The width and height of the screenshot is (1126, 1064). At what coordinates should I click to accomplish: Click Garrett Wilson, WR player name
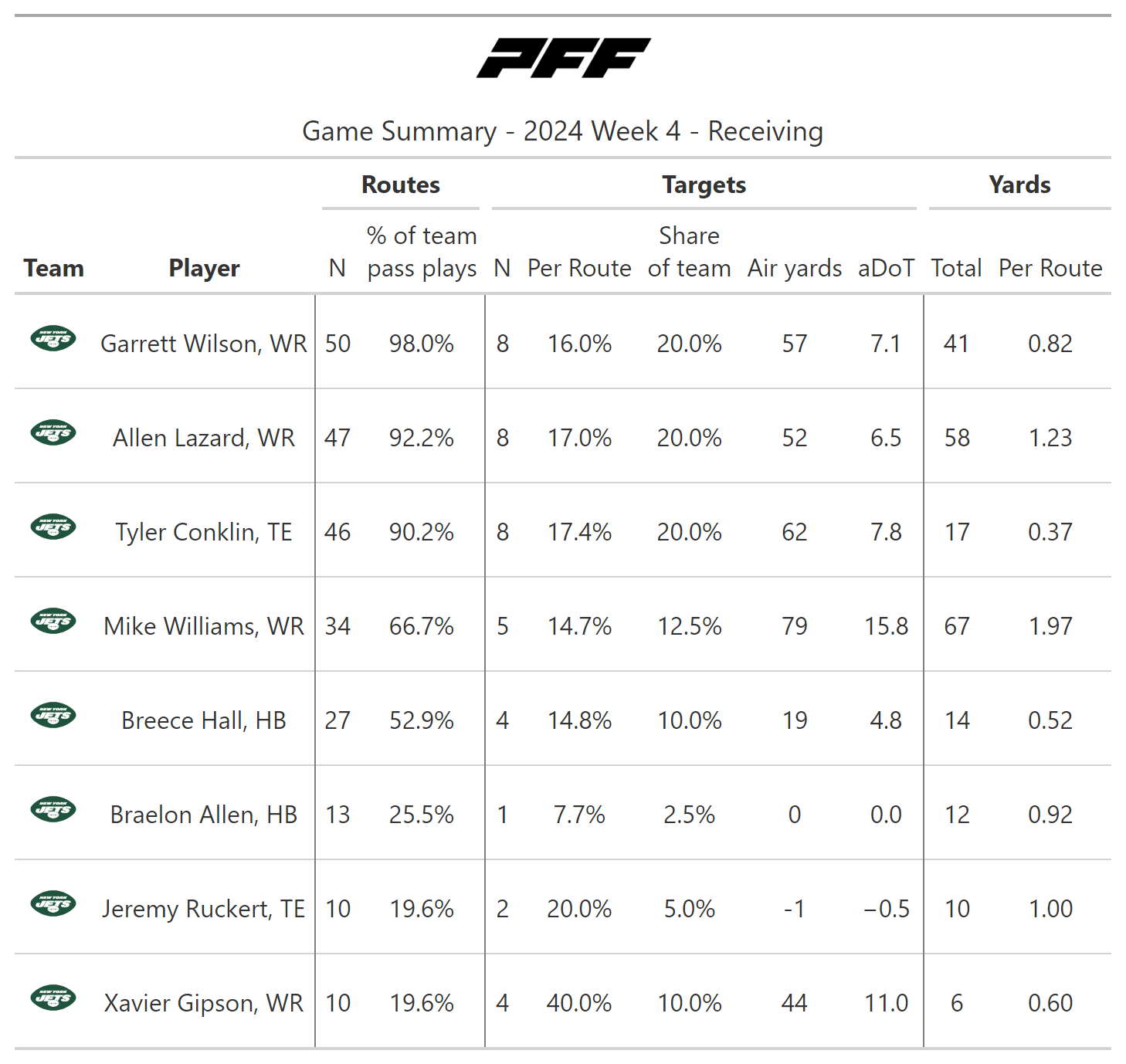[x=204, y=344]
